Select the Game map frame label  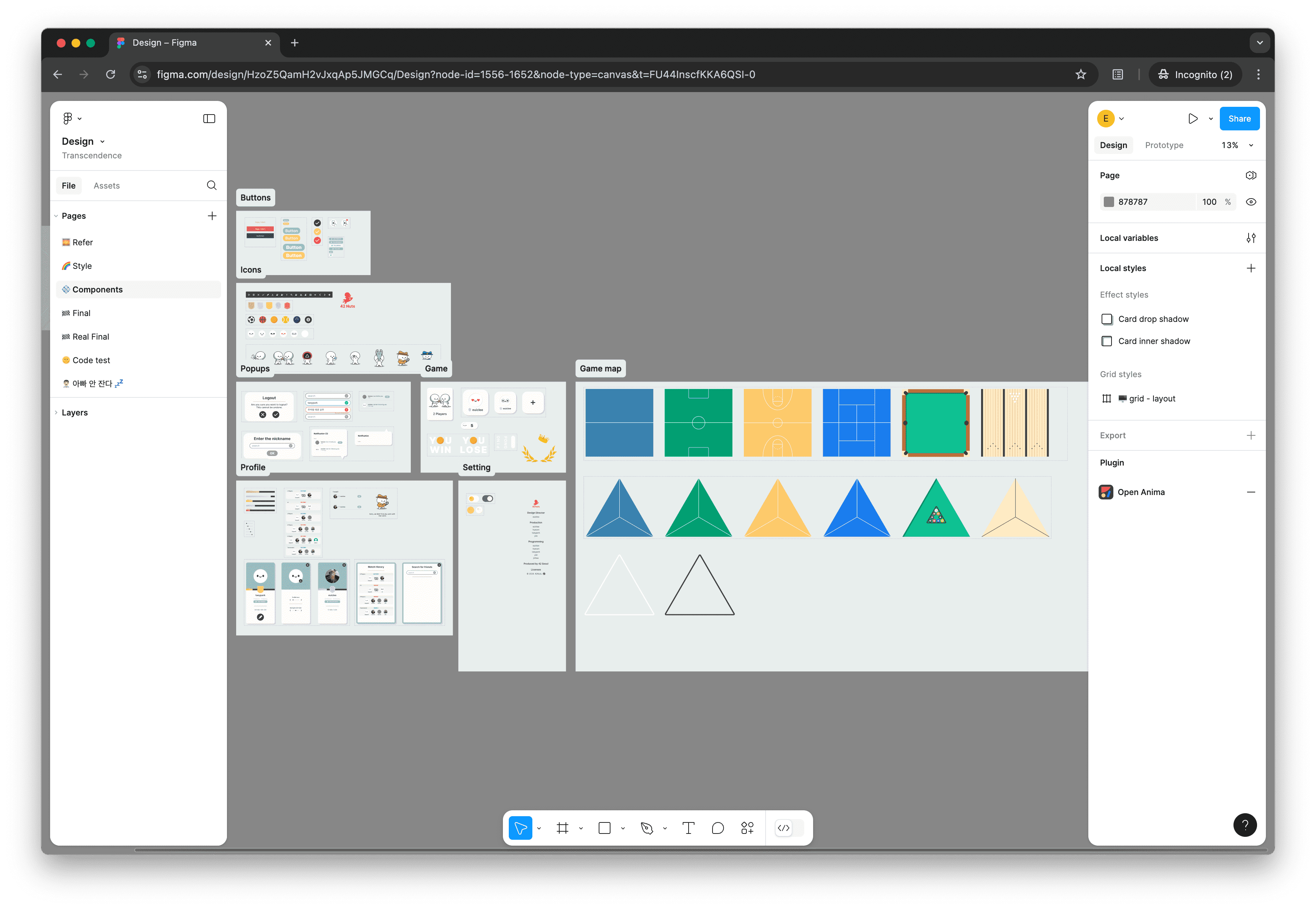[601, 368]
